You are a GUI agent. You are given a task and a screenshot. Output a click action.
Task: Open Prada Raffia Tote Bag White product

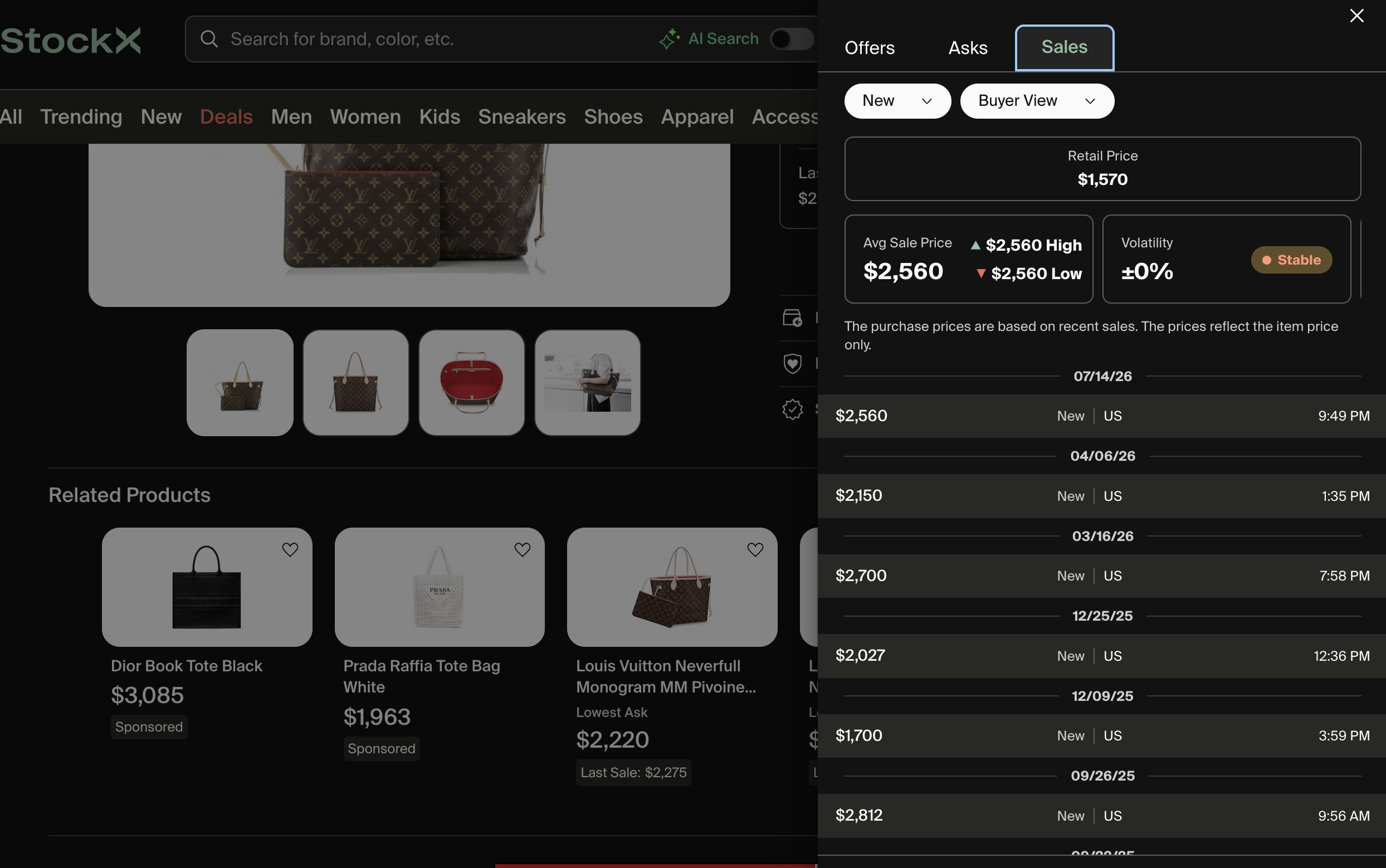coord(422,676)
